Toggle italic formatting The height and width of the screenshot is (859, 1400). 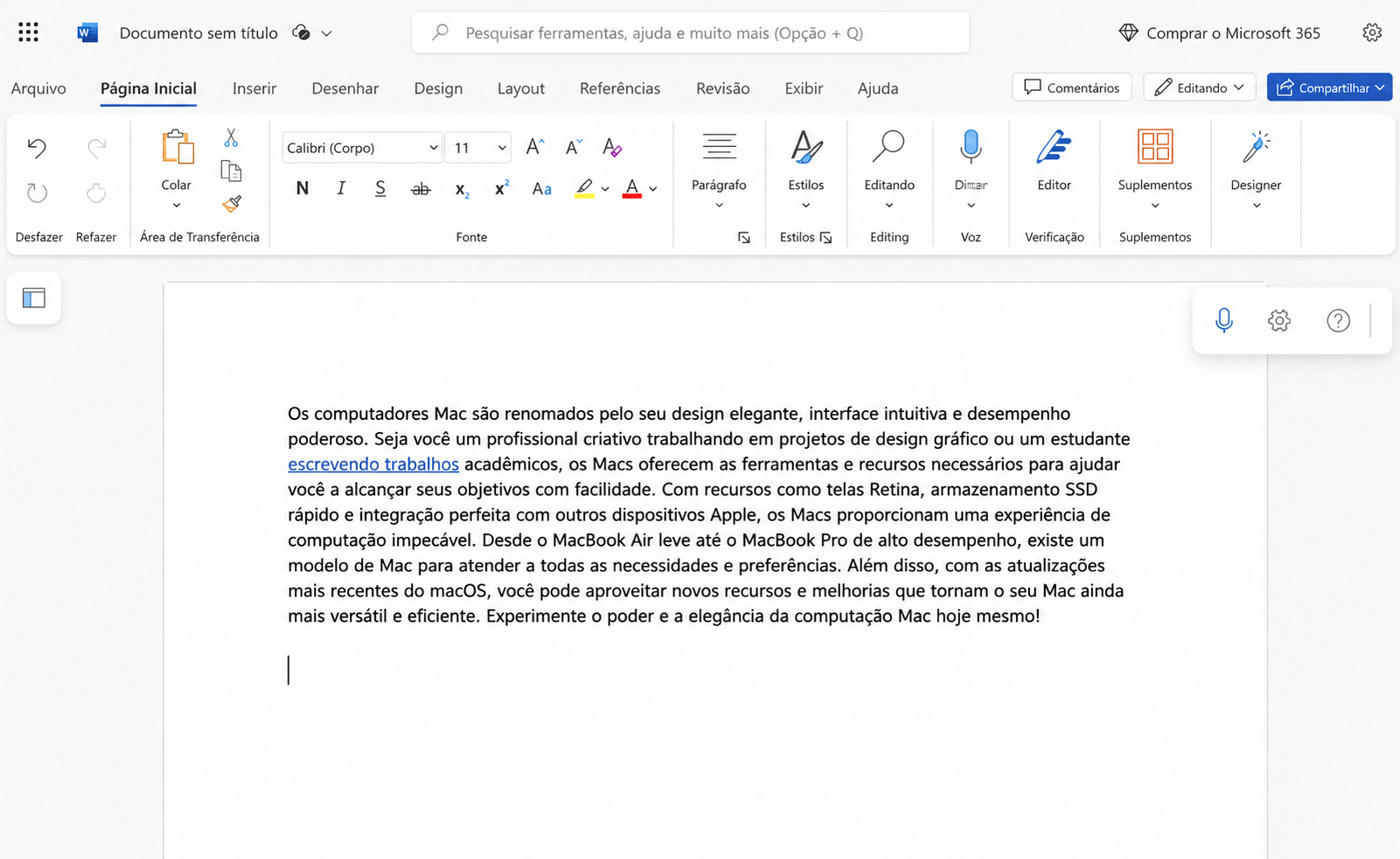pos(341,188)
